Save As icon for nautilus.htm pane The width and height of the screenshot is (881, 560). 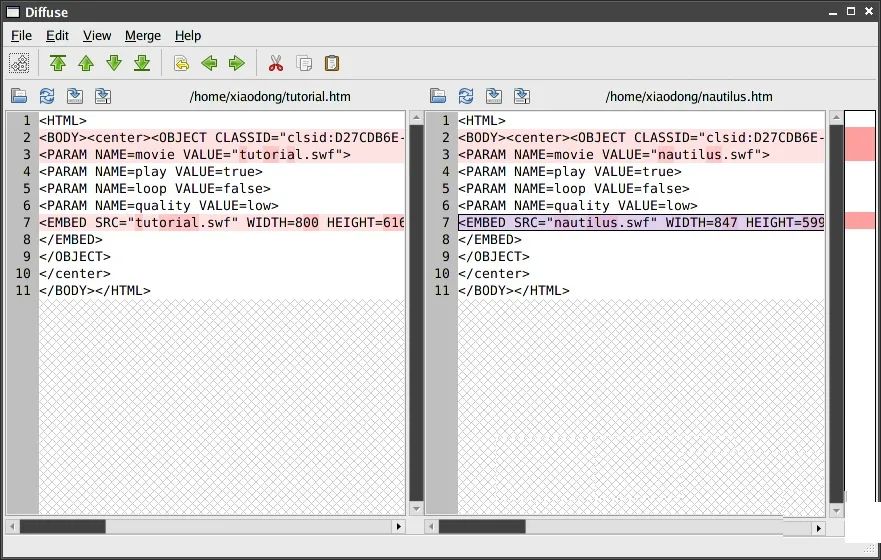point(522,96)
